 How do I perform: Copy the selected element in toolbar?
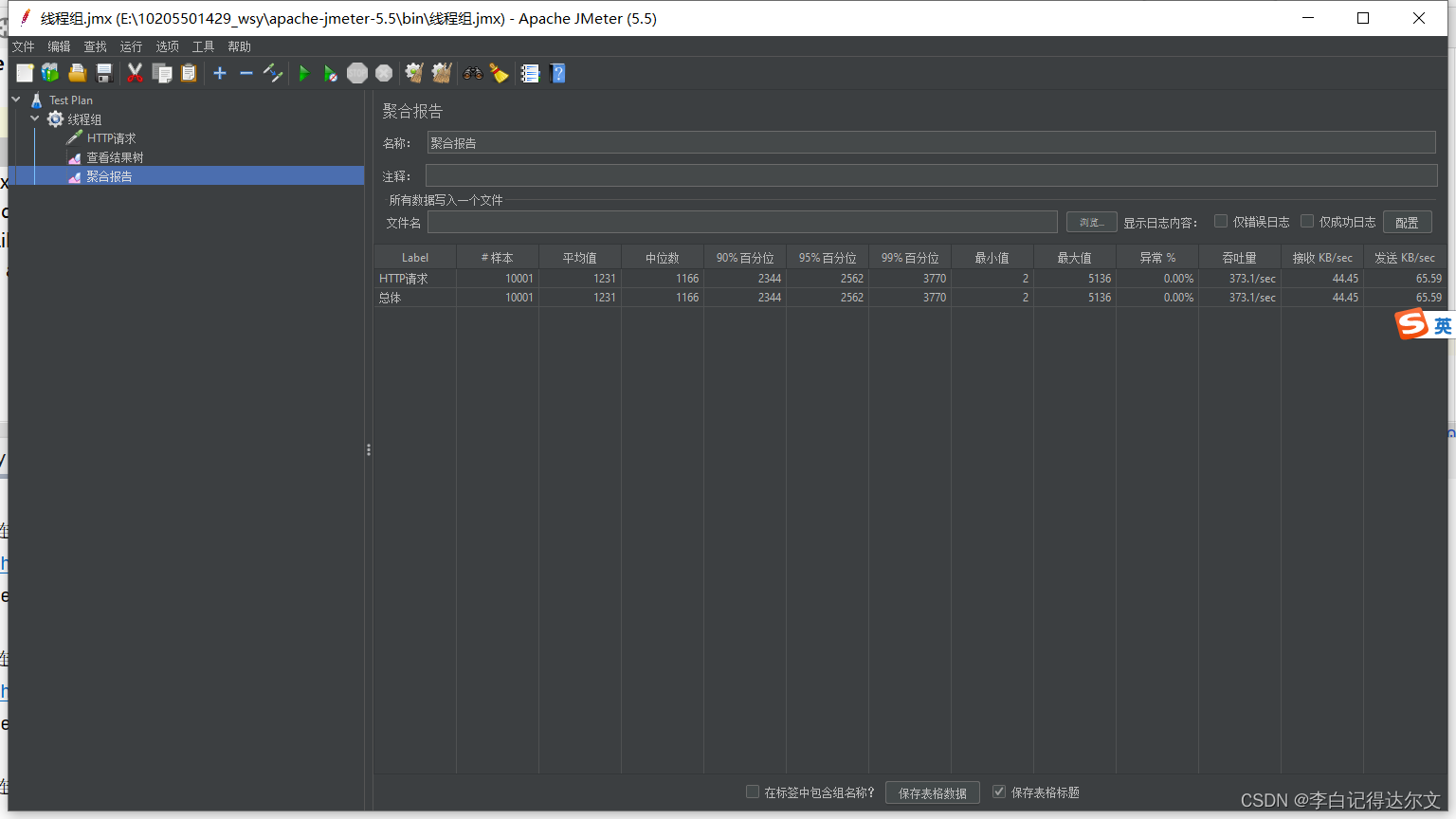pos(162,73)
